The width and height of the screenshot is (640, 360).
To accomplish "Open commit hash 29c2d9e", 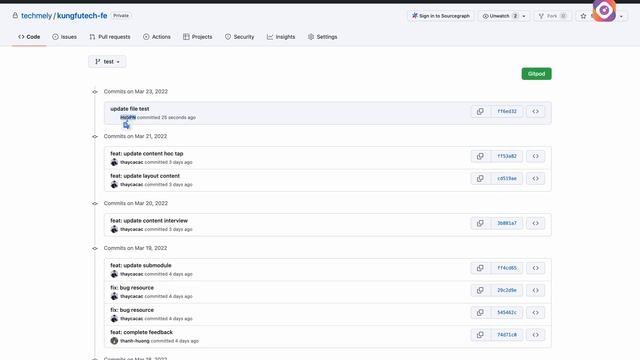I will [507, 290].
